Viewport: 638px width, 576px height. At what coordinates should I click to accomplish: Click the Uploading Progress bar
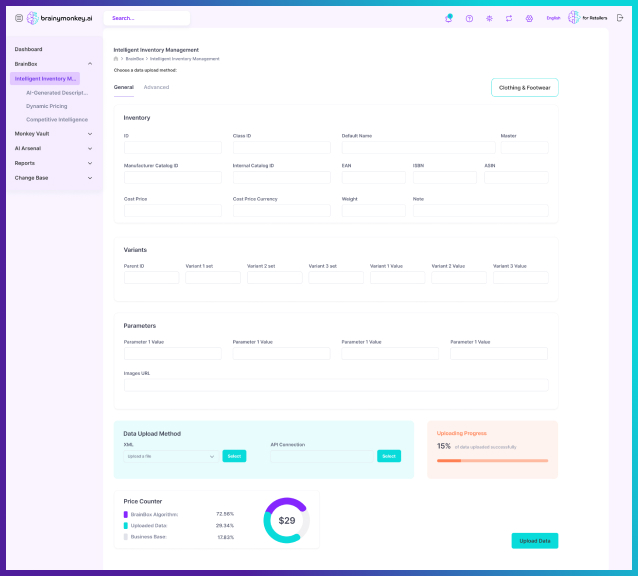coord(492,460)
